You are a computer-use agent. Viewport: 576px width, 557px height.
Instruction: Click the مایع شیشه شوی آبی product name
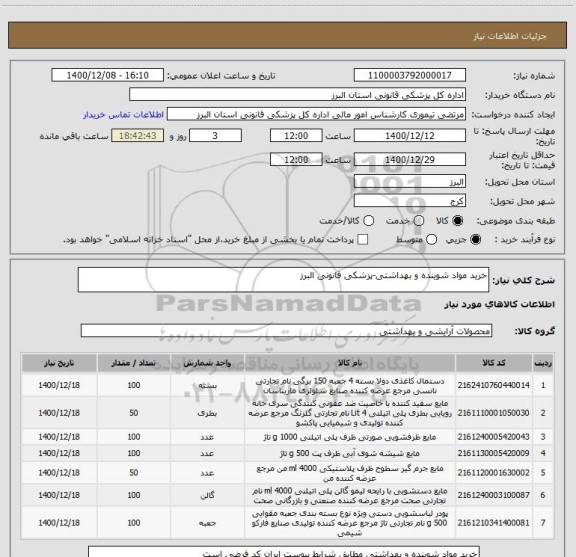tap(350, 454)
